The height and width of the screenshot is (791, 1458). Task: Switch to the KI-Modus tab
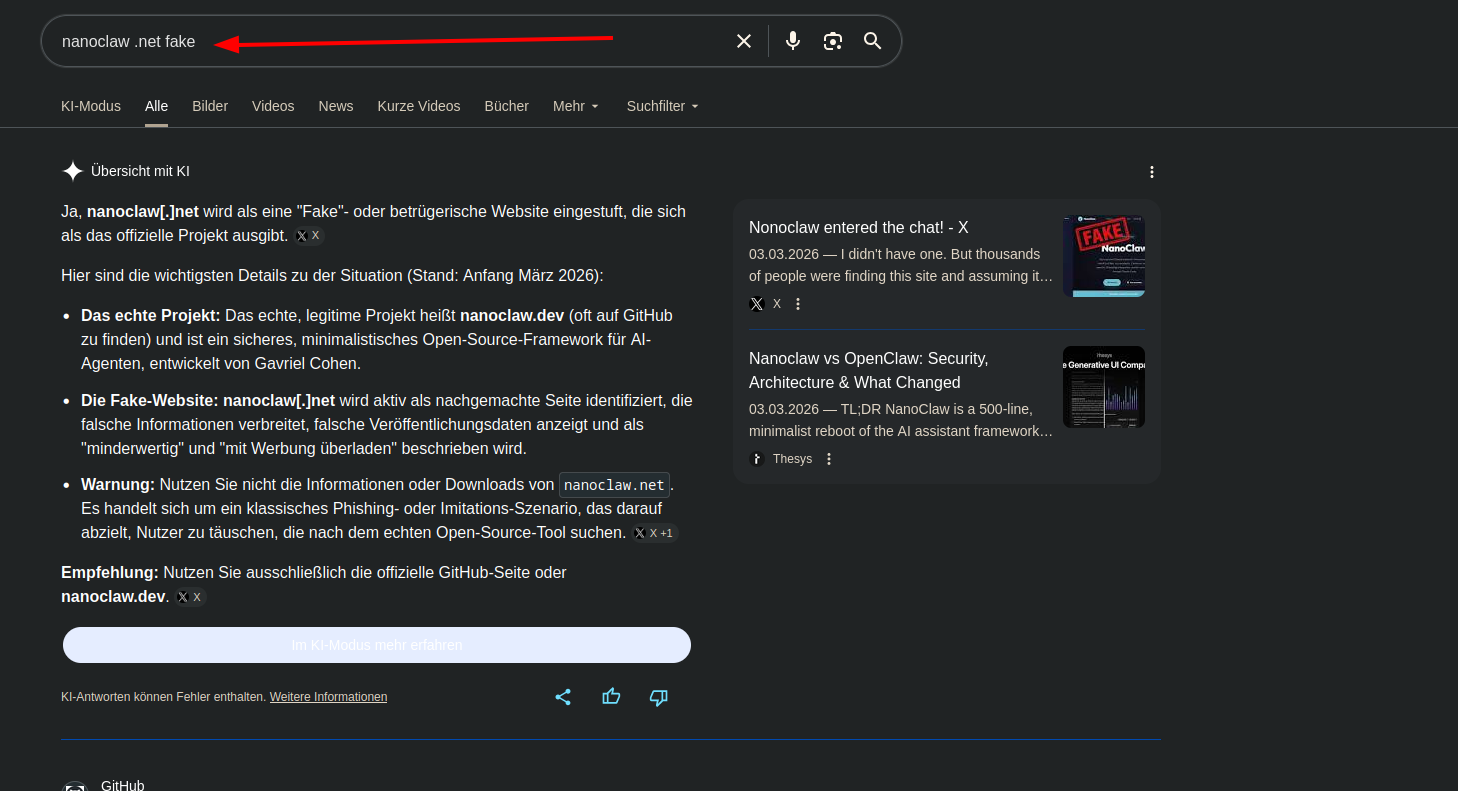[x=91, y=106]
